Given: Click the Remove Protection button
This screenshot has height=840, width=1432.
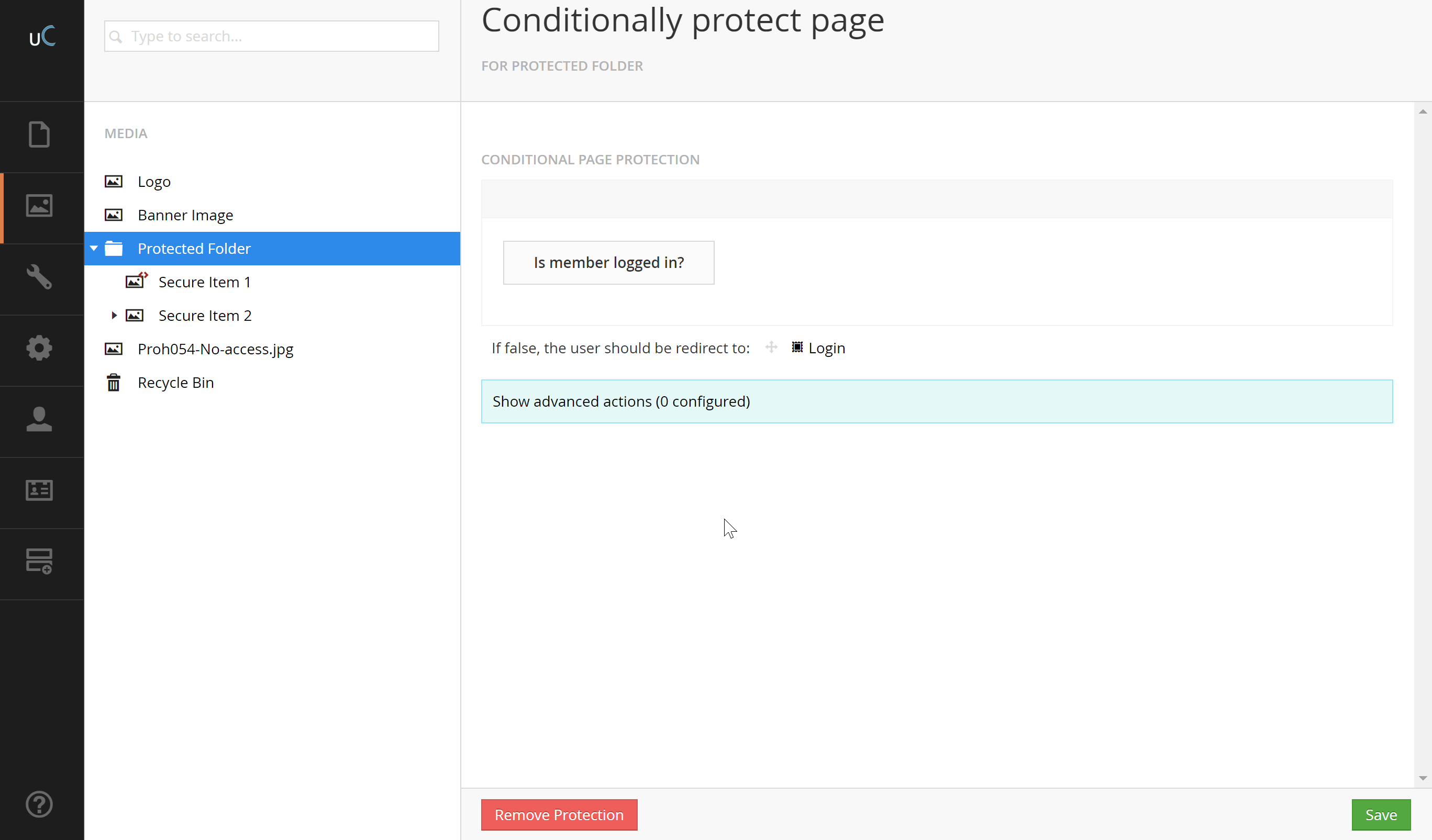Looking at the screenshot, I should (559, 814).
